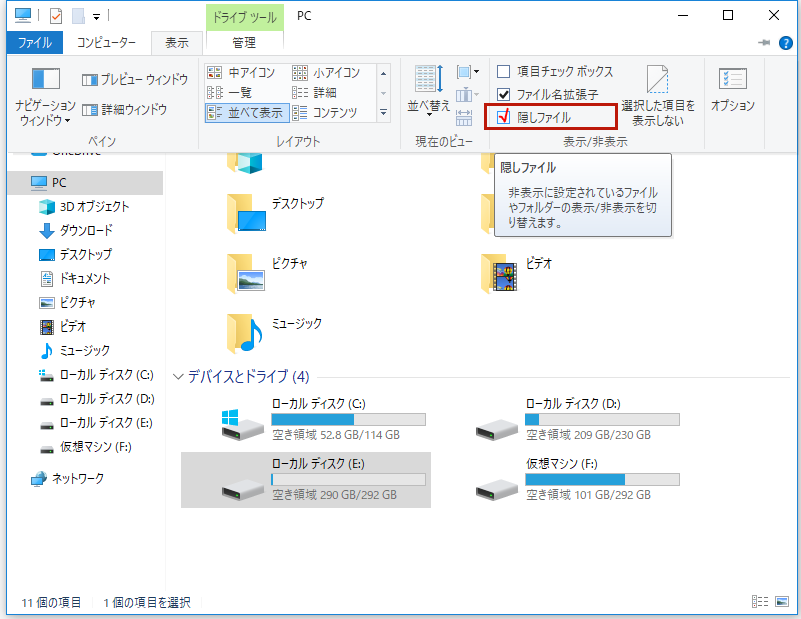801x619 pixels.
Task: Click the properties checkmark icon in title bar
Action: click(56, 16)
